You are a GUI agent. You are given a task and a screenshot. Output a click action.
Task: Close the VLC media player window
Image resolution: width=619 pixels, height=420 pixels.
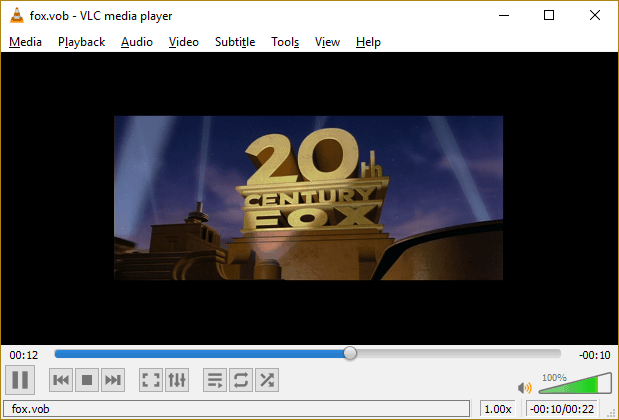click(x=595, y=15)
